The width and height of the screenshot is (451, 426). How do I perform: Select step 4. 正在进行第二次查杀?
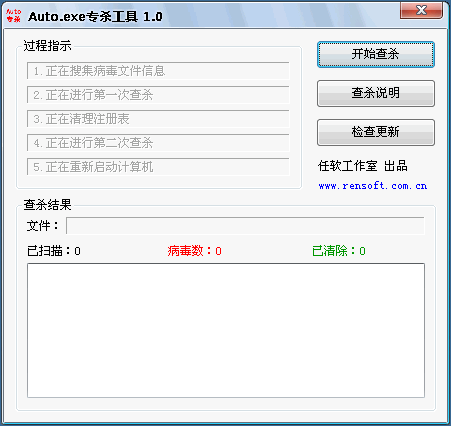click(x=158, y=143)
